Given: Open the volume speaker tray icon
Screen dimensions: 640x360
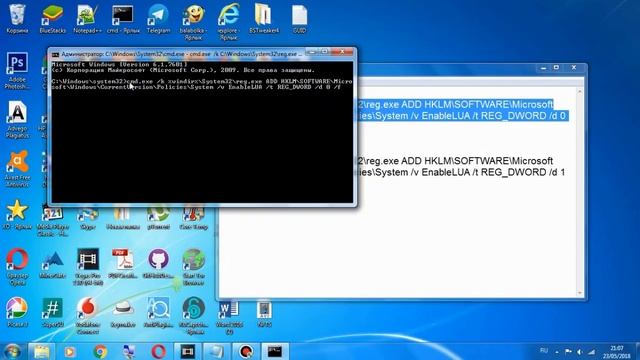Looking at the screenshot, I should point(580,351).
